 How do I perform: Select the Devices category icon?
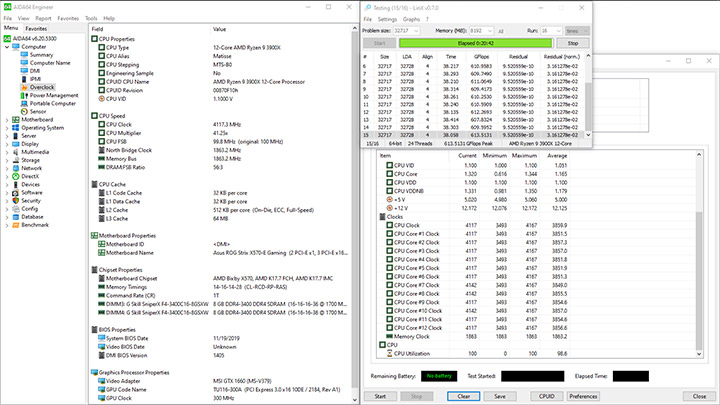tap(16, 185)
